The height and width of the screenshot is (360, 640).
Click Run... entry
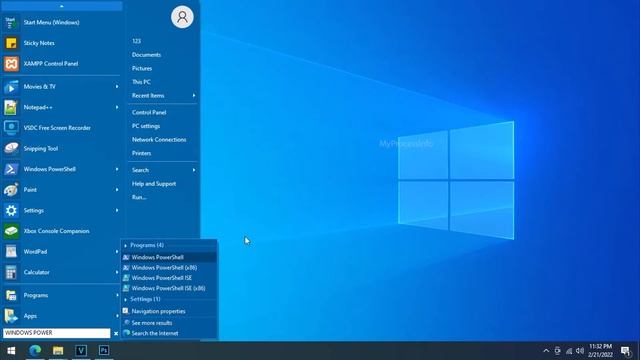point(139,197)
